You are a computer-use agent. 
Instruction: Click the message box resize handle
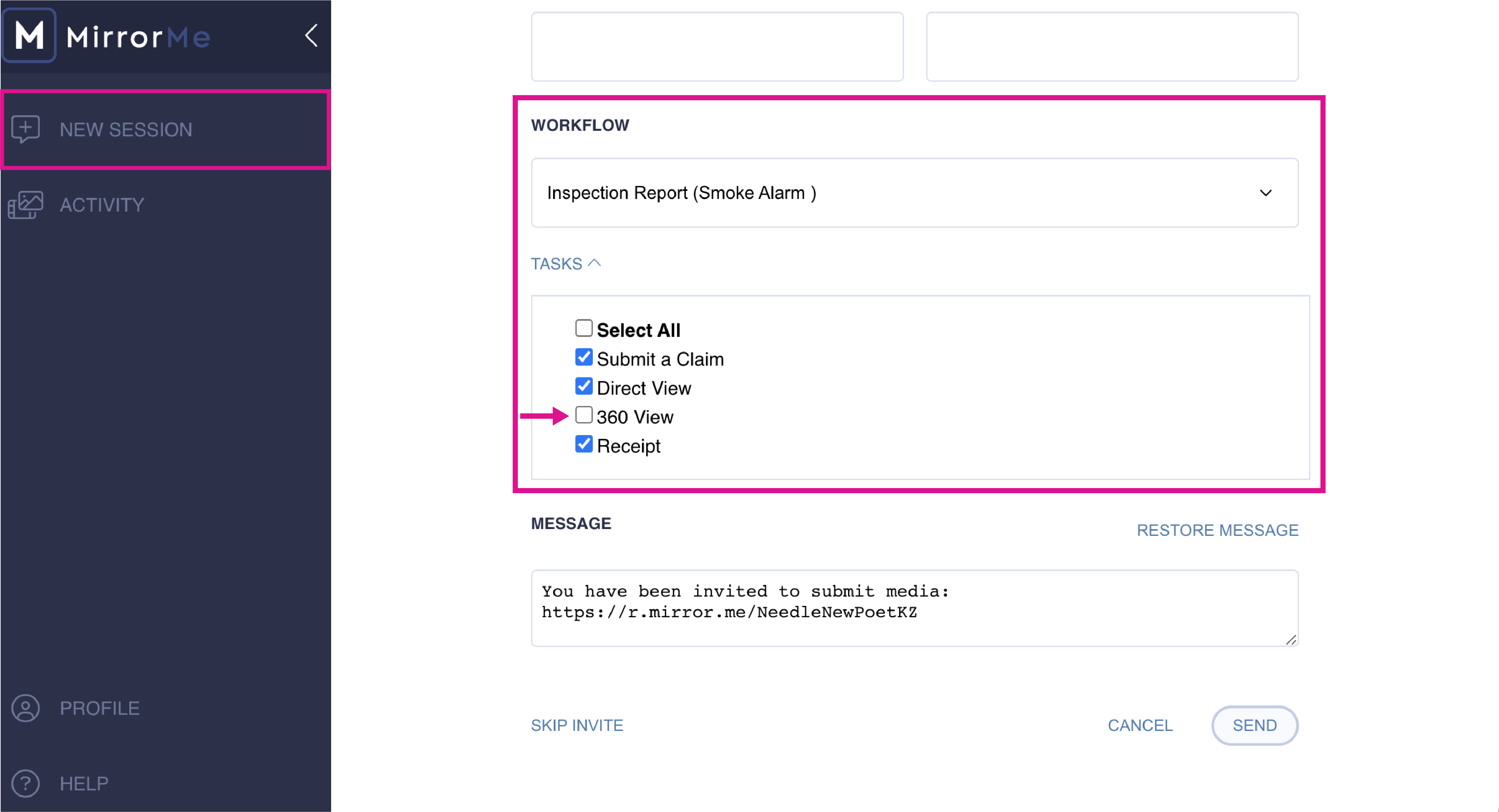pos(1291,639)
